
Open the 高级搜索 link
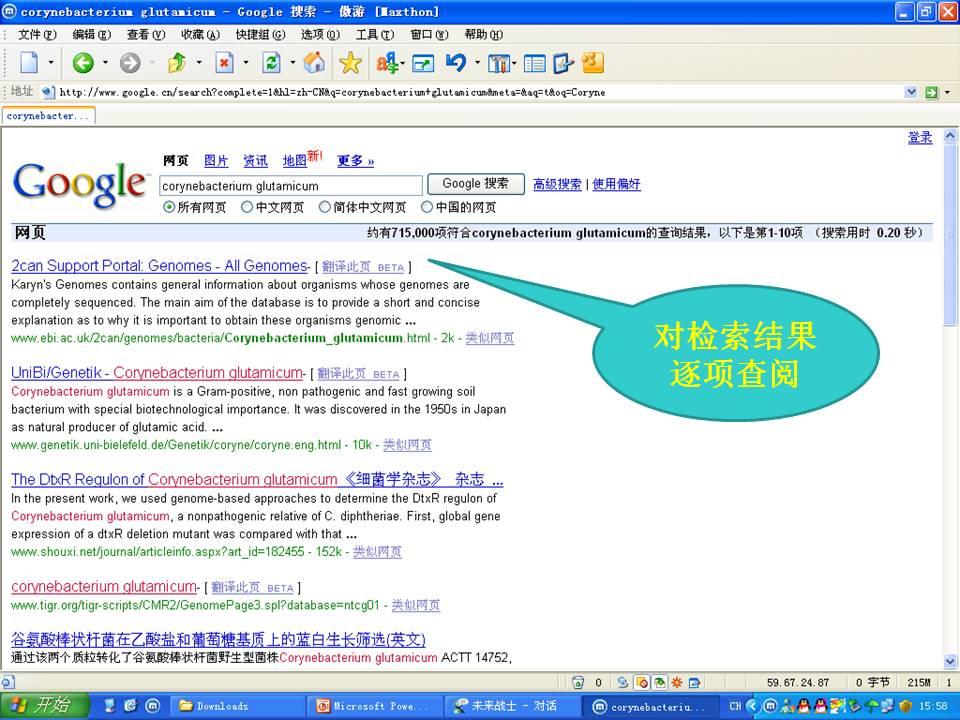(557, 184)
